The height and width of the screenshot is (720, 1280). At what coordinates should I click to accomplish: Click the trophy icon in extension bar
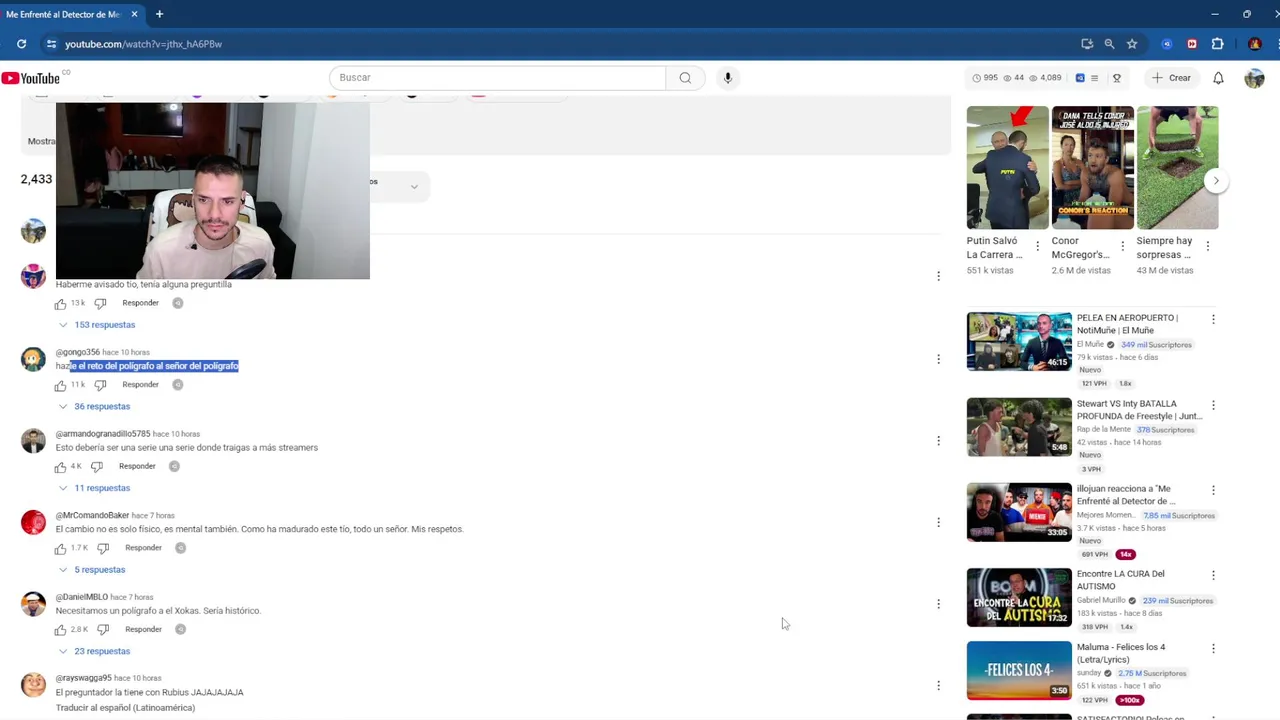1117,78
